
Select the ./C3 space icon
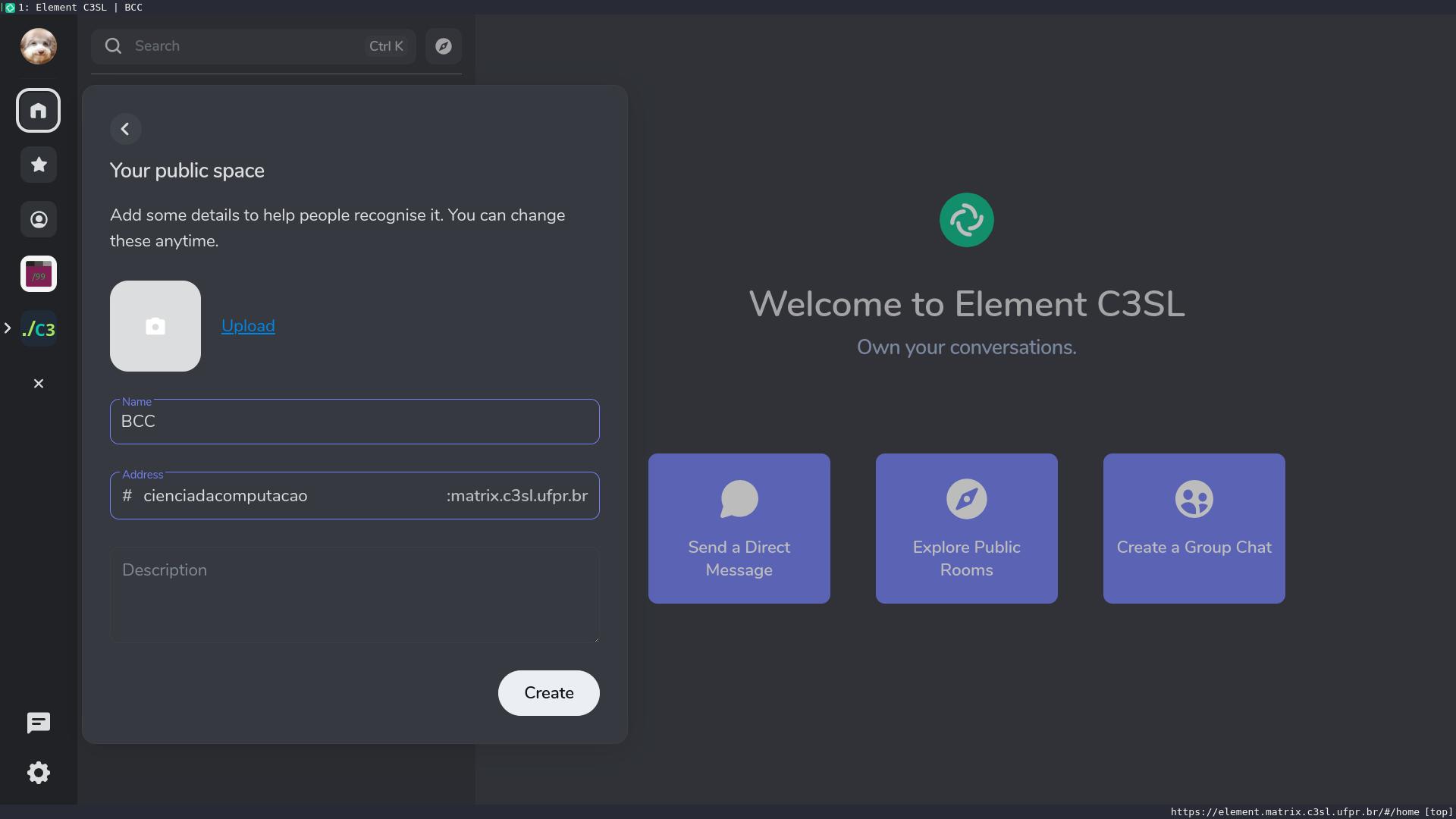point(38,328)
